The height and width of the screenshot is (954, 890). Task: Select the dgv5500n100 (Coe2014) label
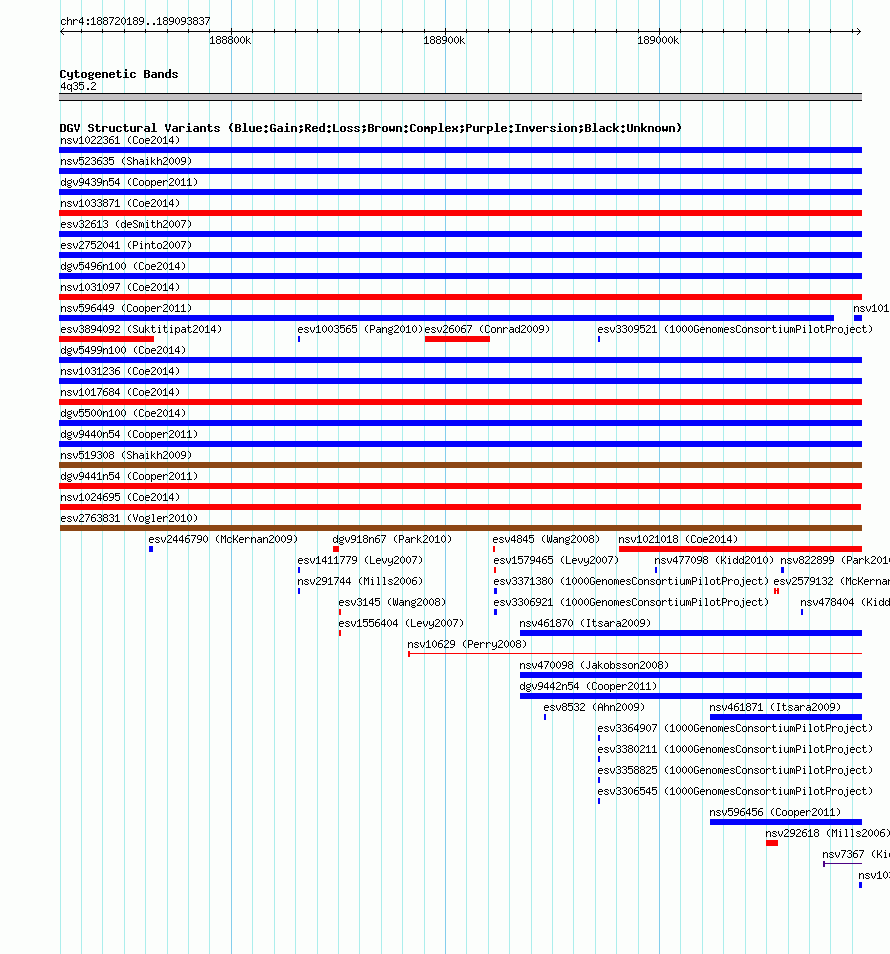pyautogui.click(x=123, y=413)
